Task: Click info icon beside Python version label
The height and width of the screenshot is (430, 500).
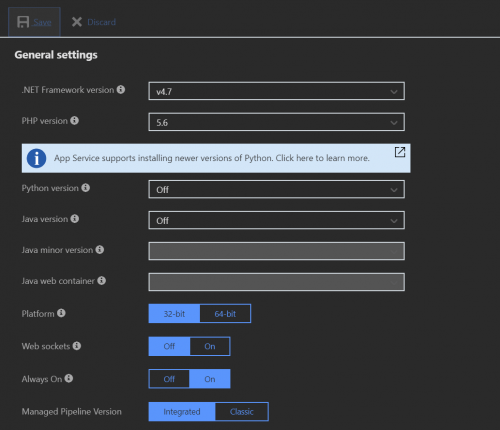Action: pyautogui.click(x=86, y=188)
